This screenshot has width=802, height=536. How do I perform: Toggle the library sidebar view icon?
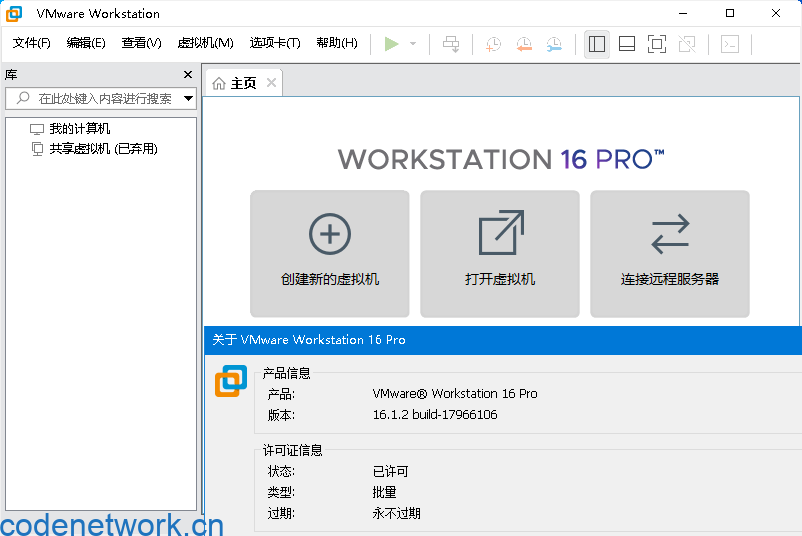pos(596,44)
